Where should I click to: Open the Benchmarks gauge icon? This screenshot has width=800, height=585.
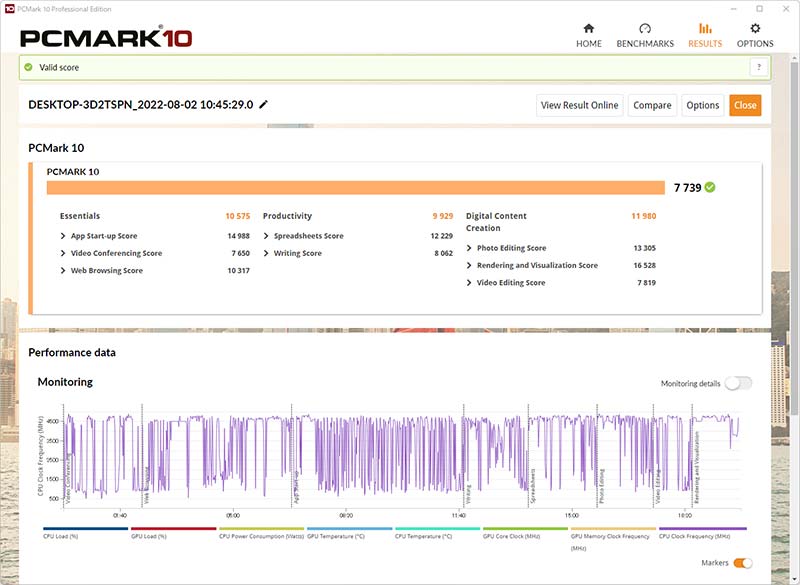coord(645,29)
